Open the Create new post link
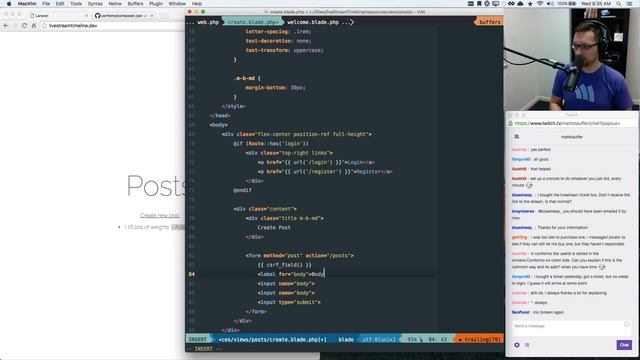640x360 pixels. (160, 215)
